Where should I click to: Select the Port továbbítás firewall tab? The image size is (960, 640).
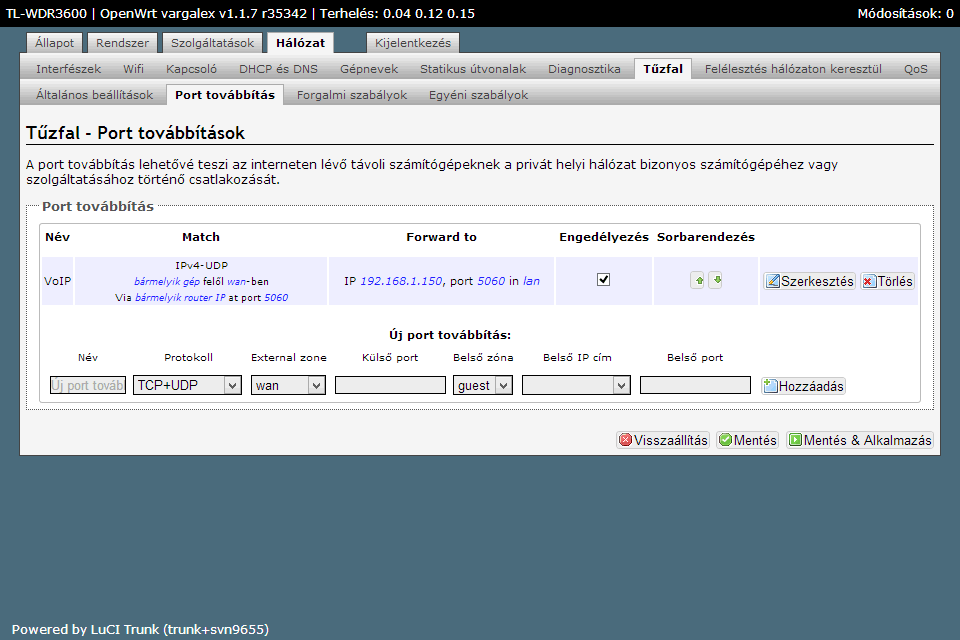225,95
